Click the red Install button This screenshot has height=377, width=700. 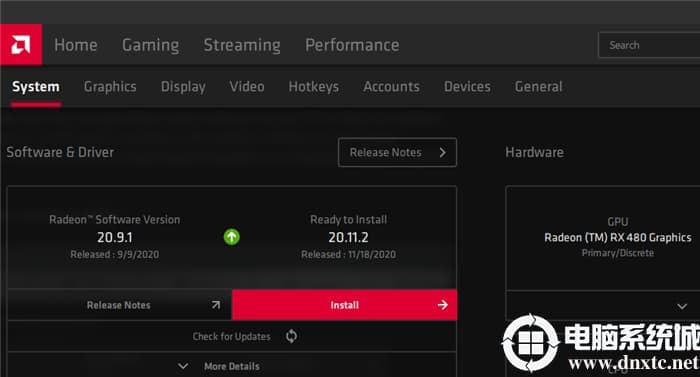[x=344, y=305]
